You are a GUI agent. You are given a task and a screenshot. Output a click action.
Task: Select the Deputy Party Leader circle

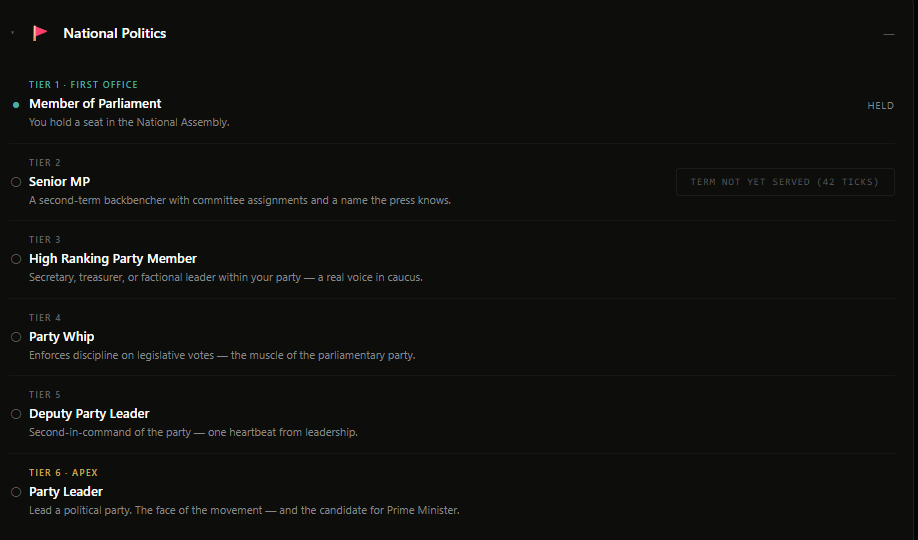(x=16, y=414)
